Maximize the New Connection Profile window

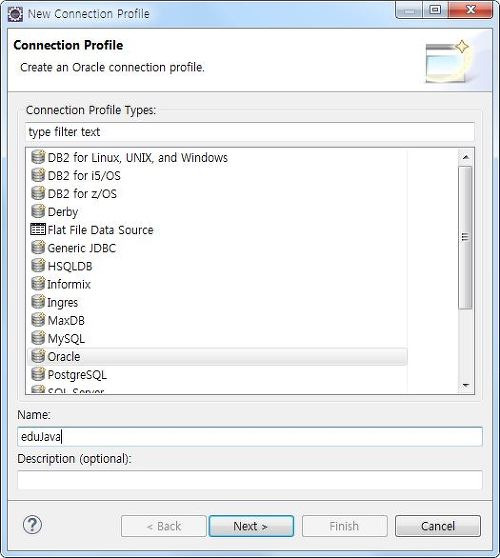435,10
